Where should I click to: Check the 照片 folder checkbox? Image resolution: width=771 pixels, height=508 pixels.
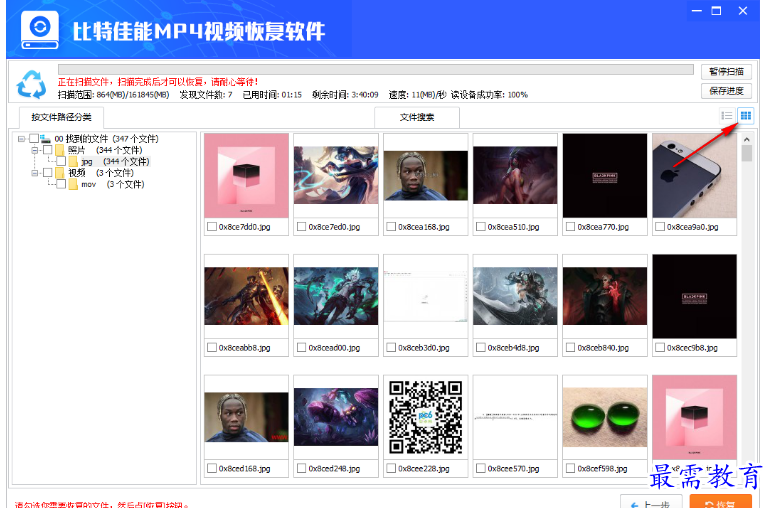48,149
